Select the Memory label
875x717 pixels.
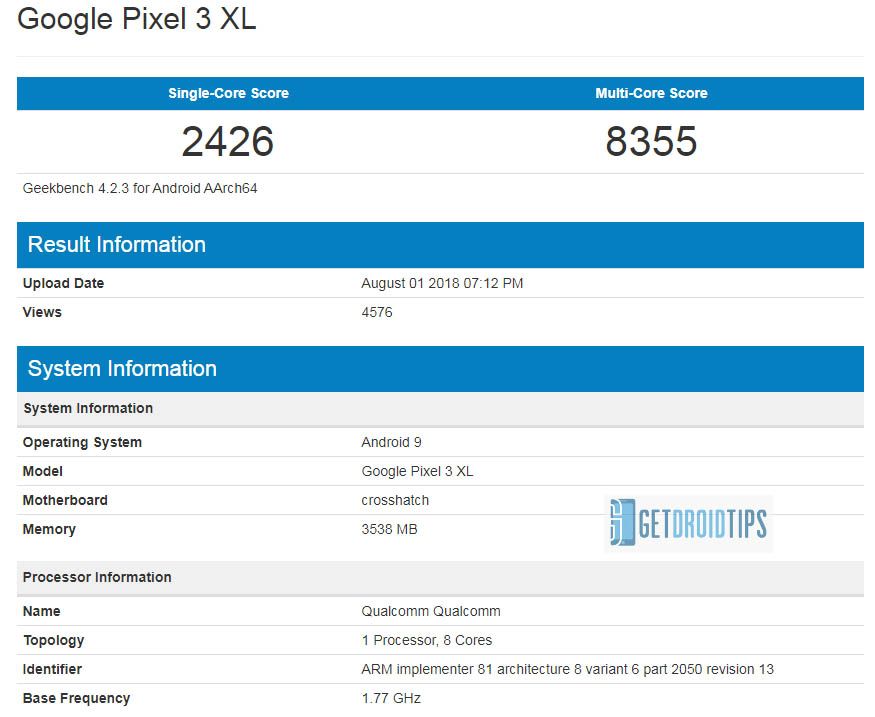pyautogui.click(x=49, y=530)
